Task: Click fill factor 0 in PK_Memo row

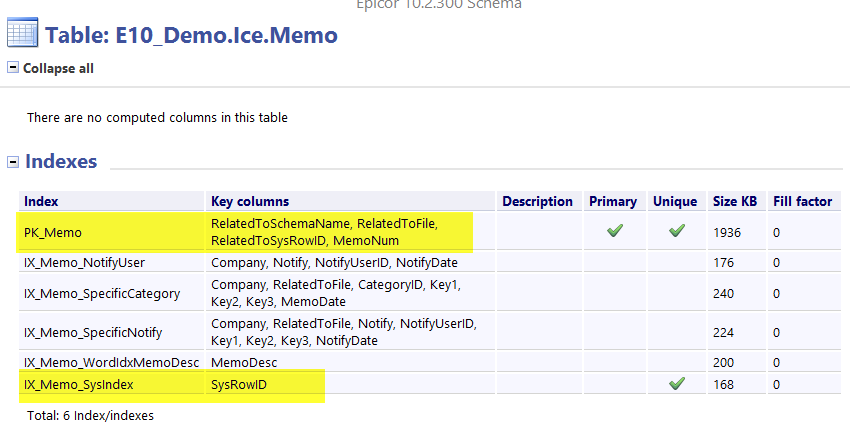Action: (x=776, y=232)
